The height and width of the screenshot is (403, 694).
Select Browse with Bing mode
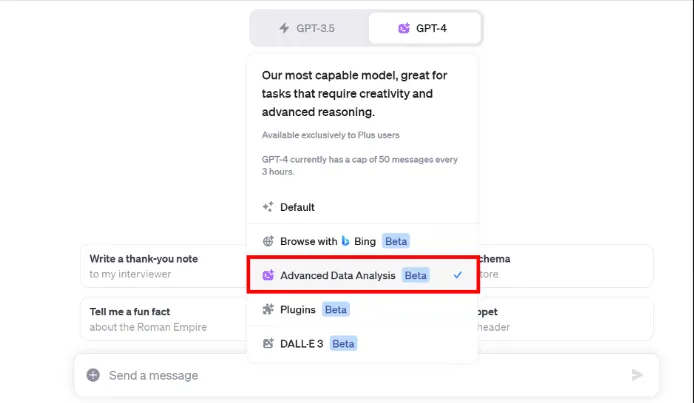pos(362,241)
